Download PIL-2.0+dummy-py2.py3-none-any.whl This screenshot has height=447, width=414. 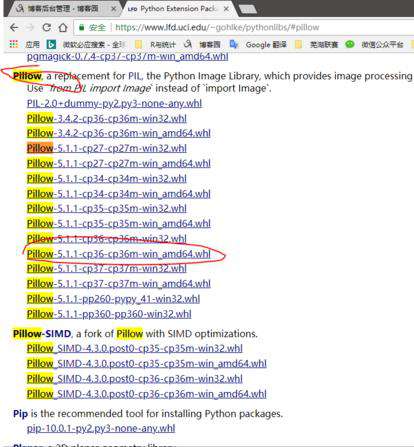[x=114, y=103]
